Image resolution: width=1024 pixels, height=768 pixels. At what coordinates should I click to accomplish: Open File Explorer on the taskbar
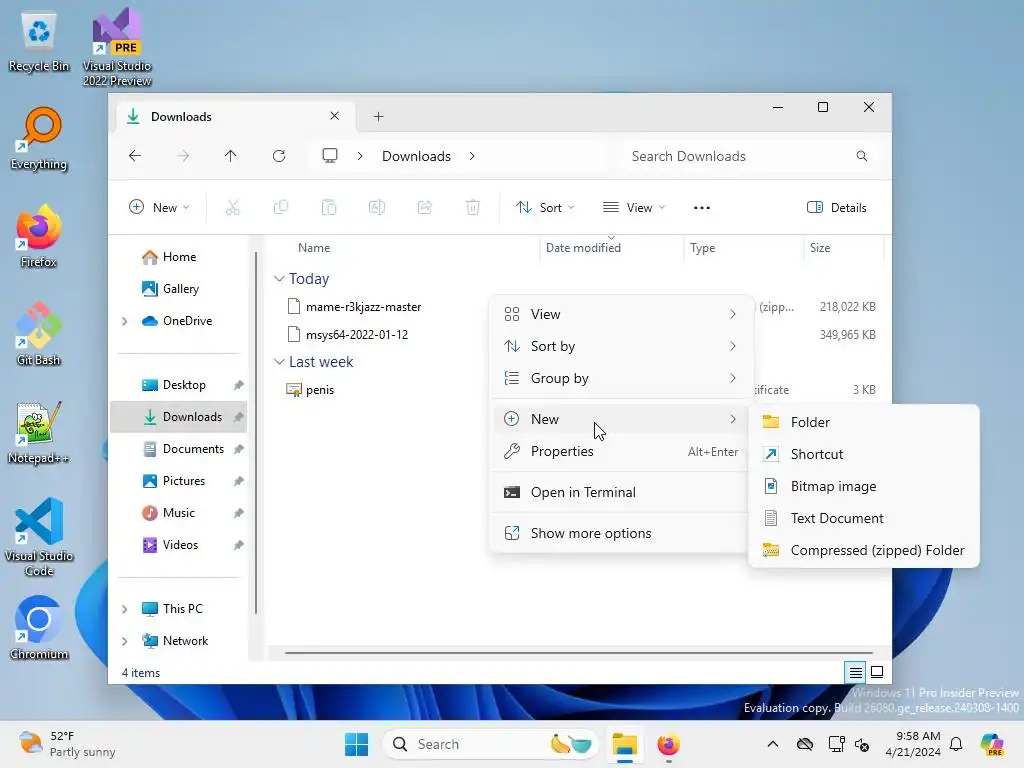point(624,744)
